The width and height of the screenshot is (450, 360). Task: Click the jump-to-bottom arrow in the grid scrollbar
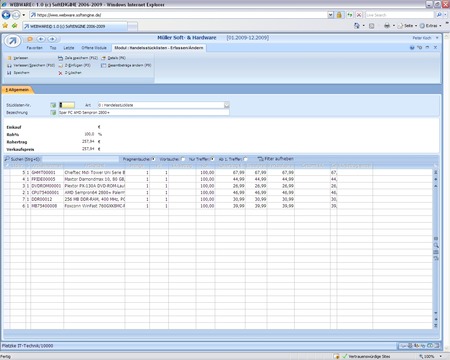click(x=436, y=326)
